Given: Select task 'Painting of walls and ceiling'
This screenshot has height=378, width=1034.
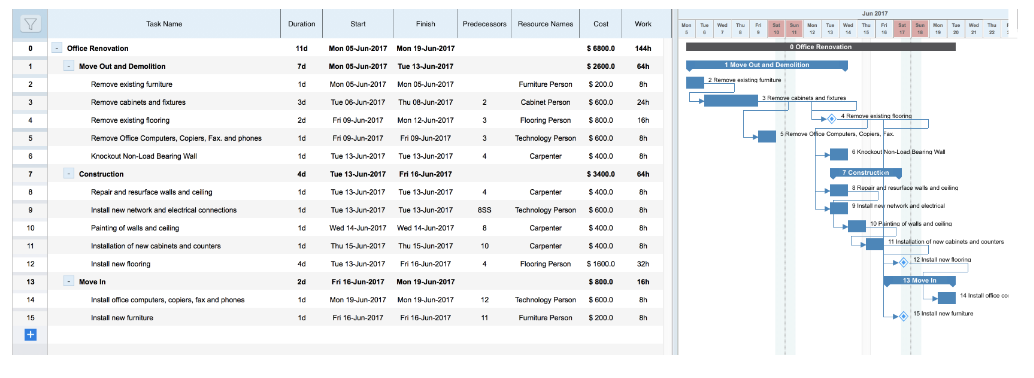Looking at the screenshot, I should (135, 228).
